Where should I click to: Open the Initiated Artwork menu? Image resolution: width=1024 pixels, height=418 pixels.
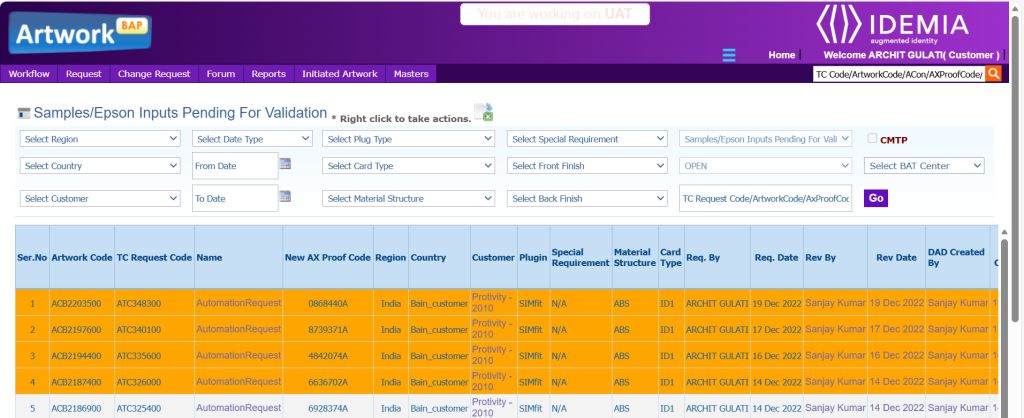[340, 74]
